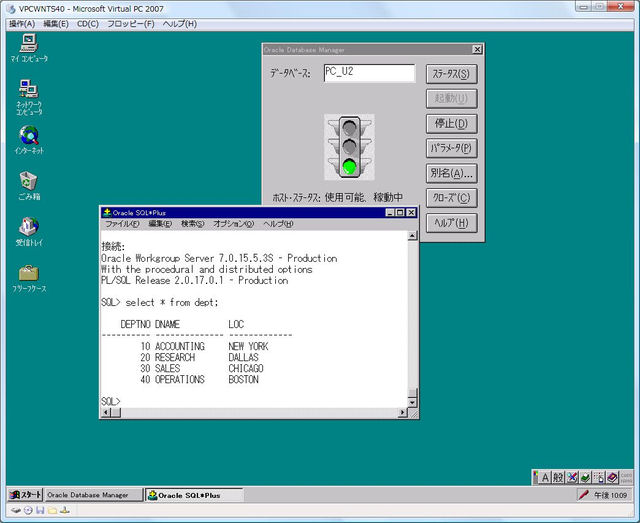640x523 pixels.
Task: Click the ACCOUNTING row in query output
Action: tap(204, 346)
